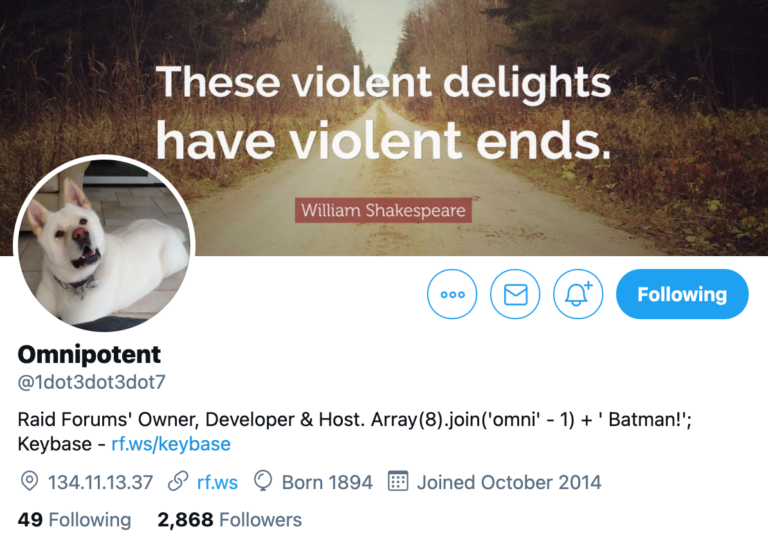Click the Joined October 2014 text

[509, 482]
